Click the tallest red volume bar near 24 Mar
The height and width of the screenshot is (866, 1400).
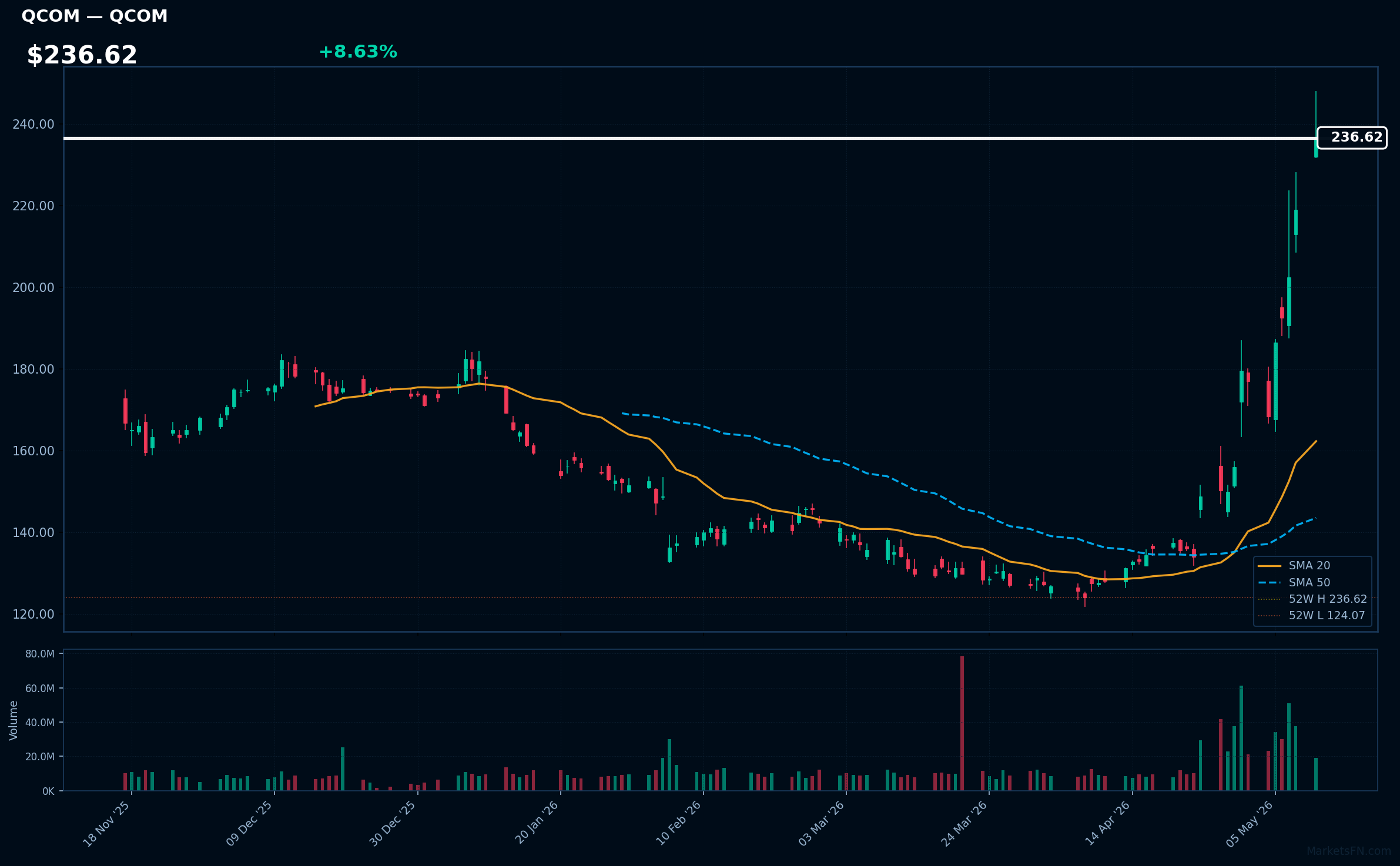[x=962, y=723]
